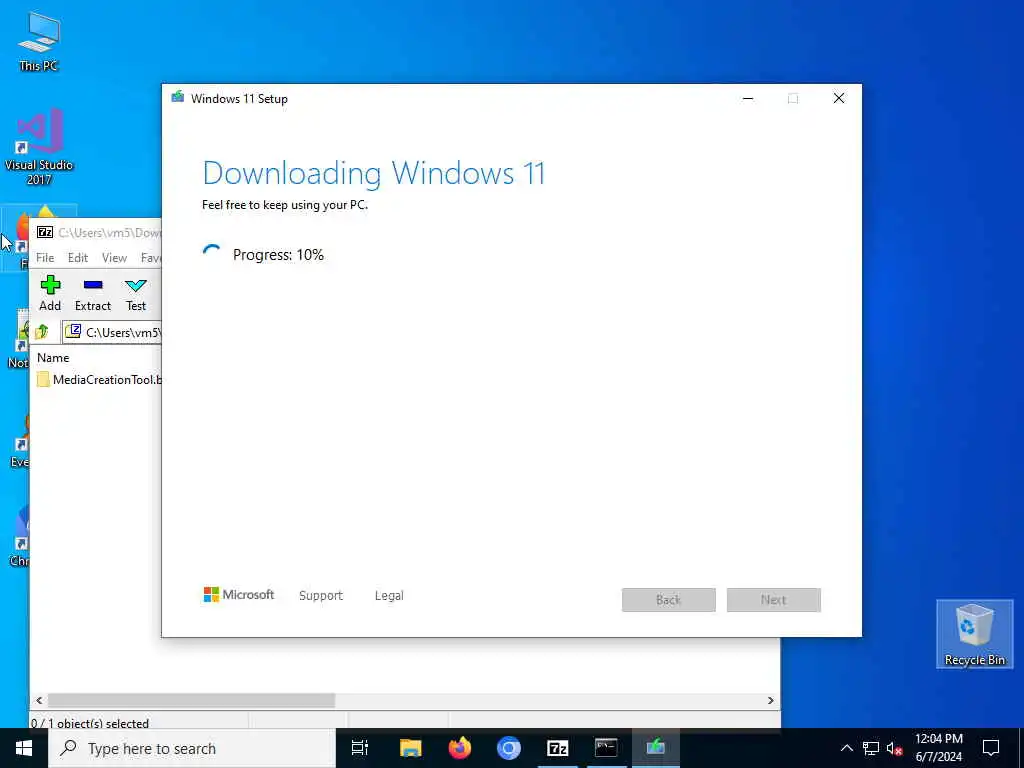
Task: Click the network icon in system tray
Action: point(871,748)
